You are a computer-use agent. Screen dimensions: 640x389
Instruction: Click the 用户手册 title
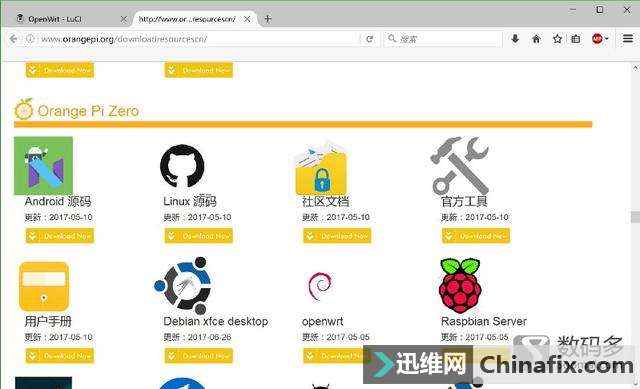tap(48, 321)
